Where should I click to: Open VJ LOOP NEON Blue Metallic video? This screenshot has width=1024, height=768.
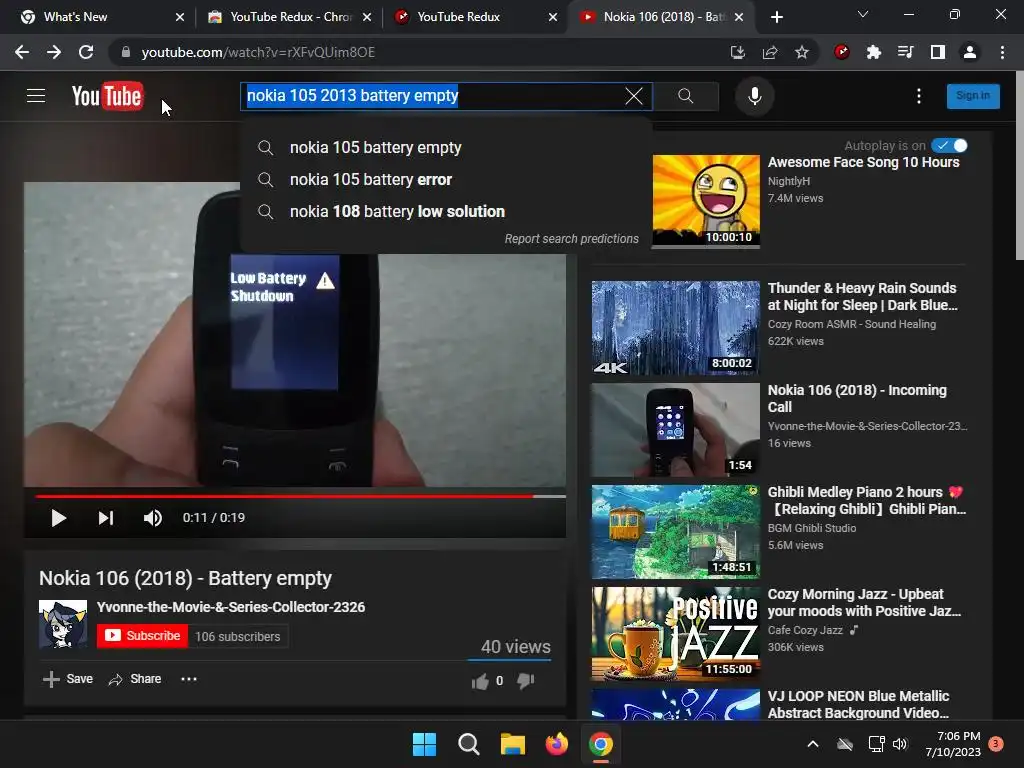[858, 705]
